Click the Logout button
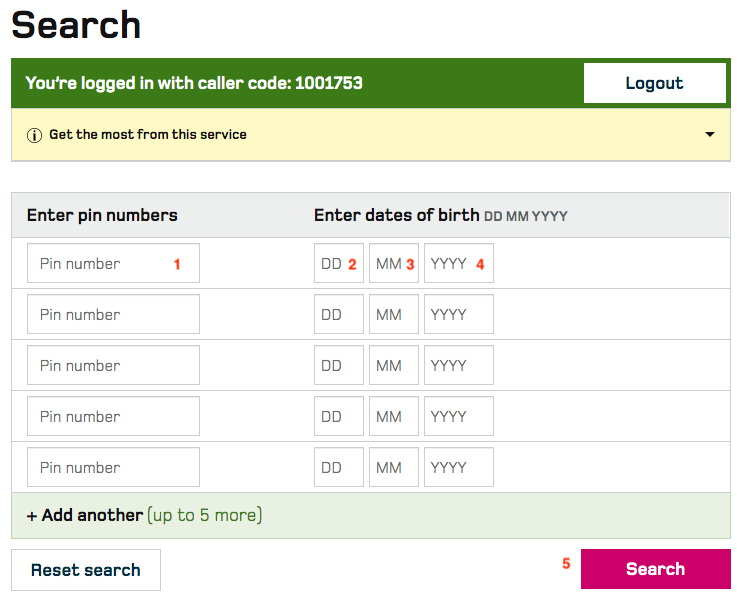The image size is (737, 597). coord(655,83)
